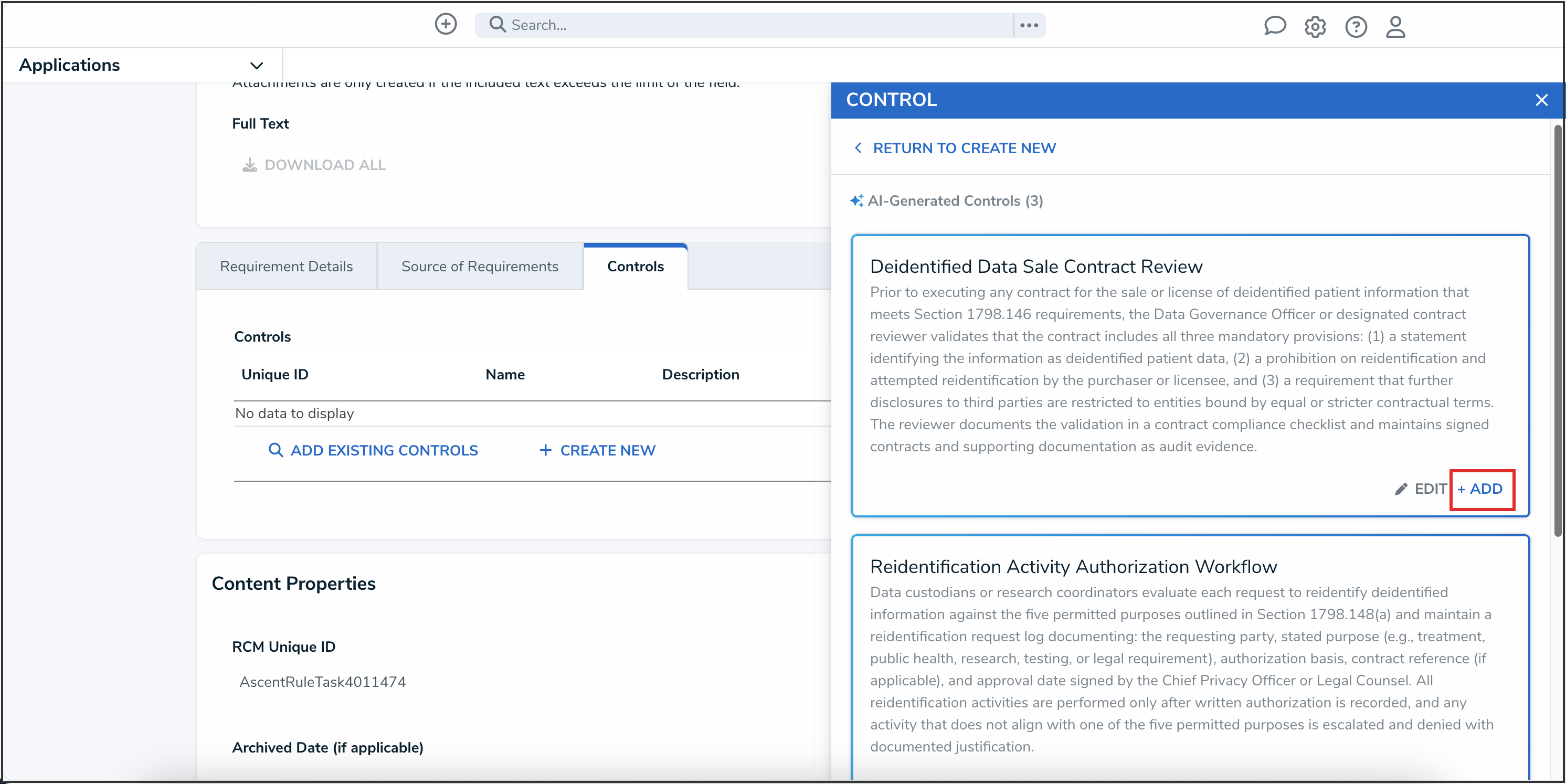Open the user profile icon
The width and height of the screenshot is (1566, 784).
pos(1395,27)
